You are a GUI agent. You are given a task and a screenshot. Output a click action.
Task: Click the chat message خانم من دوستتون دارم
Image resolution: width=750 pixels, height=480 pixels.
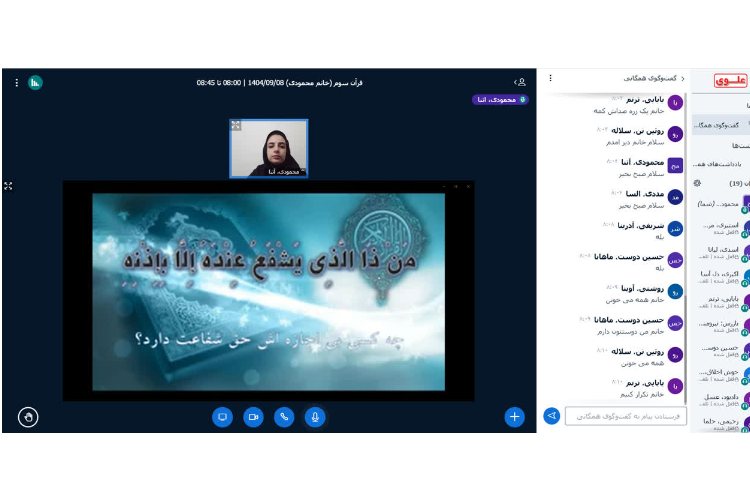coord(630,331)
